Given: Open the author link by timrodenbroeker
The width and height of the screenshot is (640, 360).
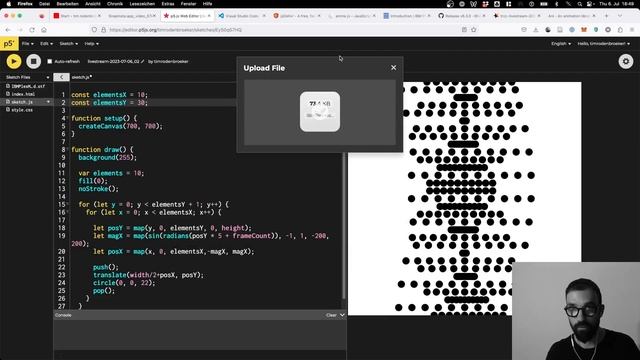Looking at the screenshot, I should pos(171,61).
